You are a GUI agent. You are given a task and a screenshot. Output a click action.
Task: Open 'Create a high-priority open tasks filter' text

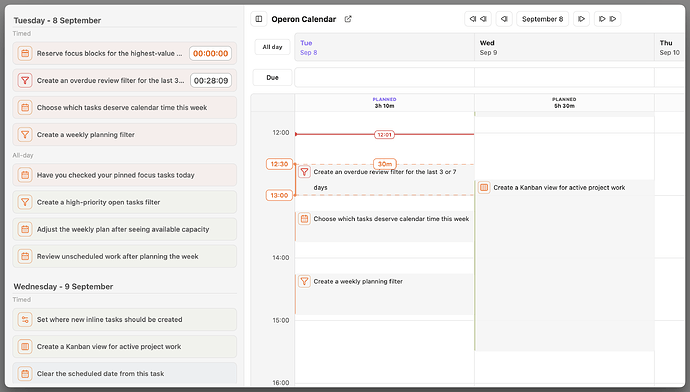(x=99, y=202)
